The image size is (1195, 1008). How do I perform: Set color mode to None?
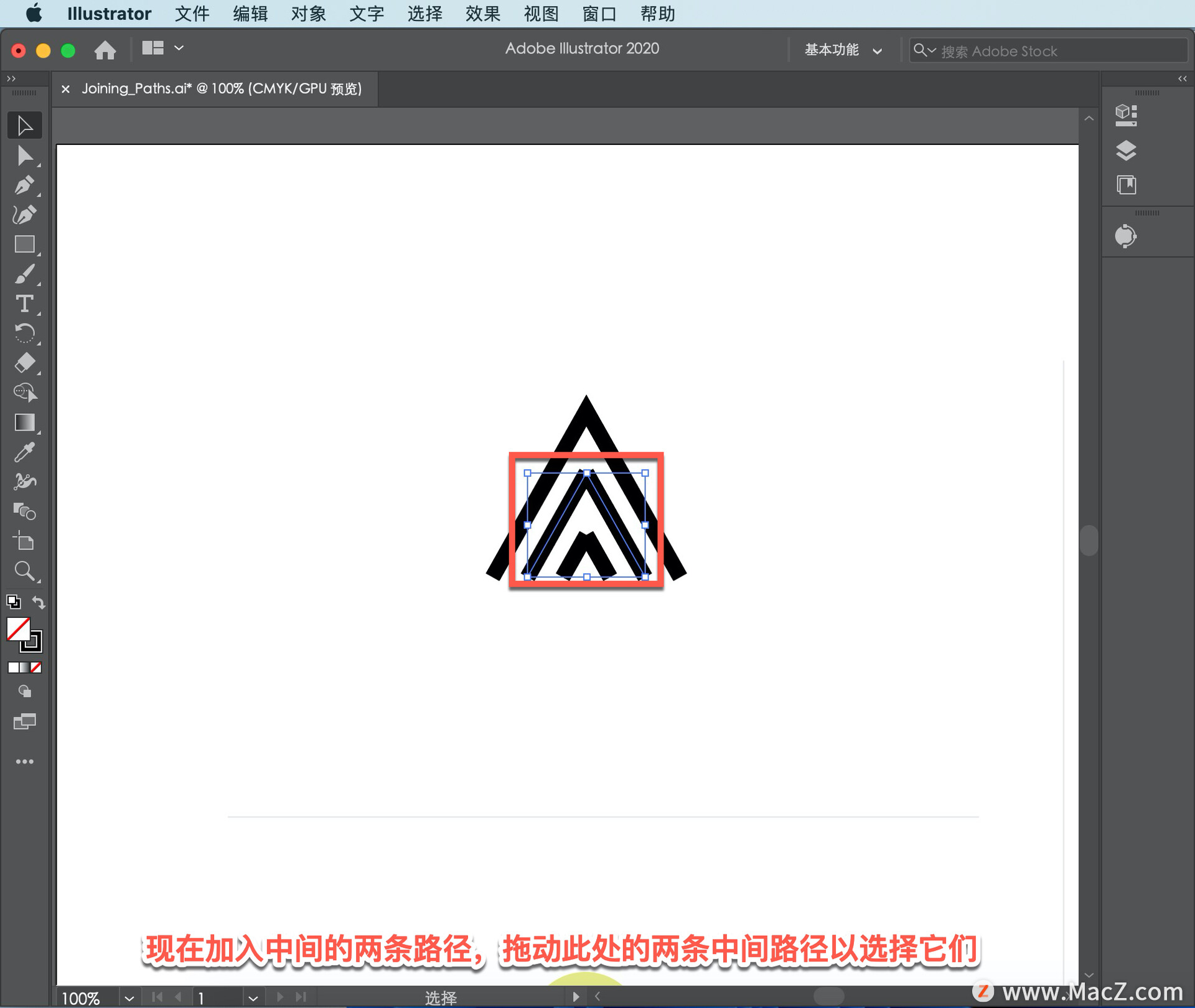37,668
